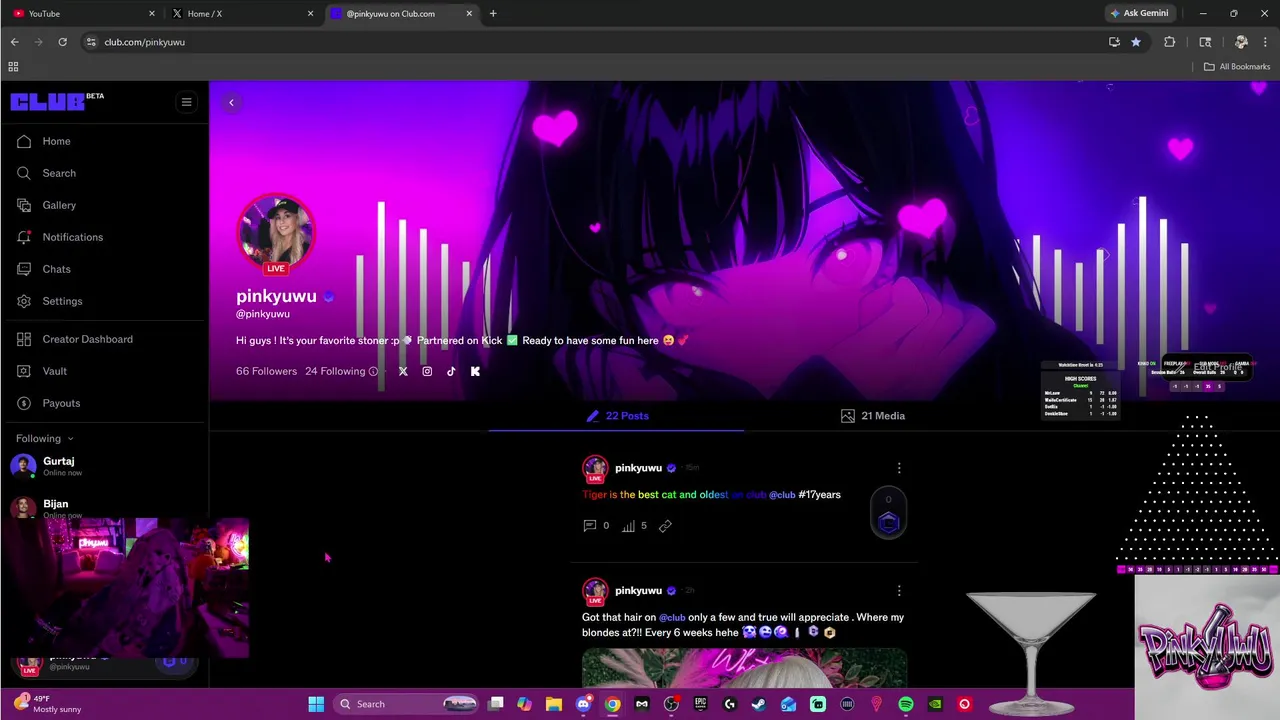
Task: Open Discord from the taskbar
Action: pos(583,704)
